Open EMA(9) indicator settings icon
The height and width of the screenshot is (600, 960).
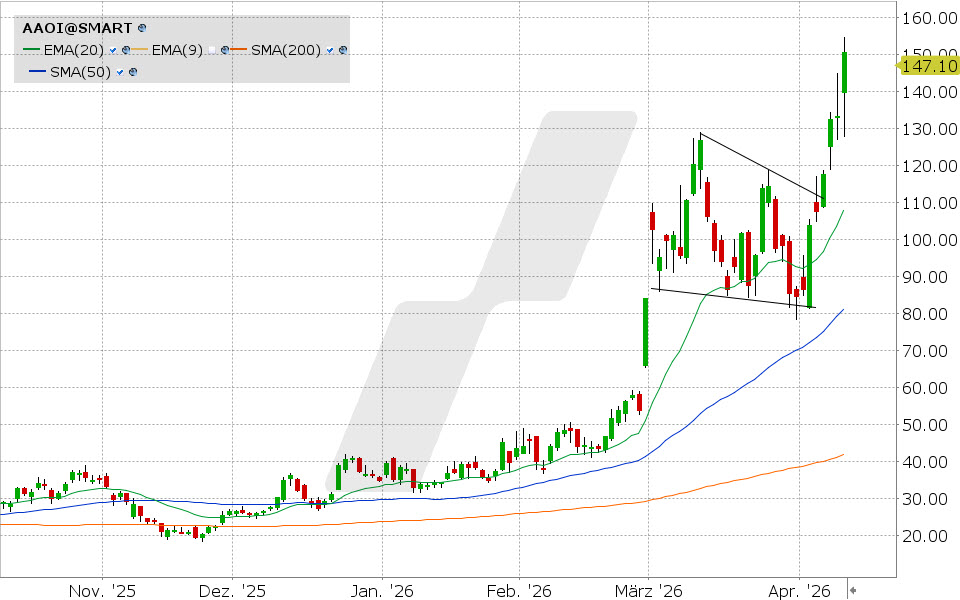click(225, 50)
